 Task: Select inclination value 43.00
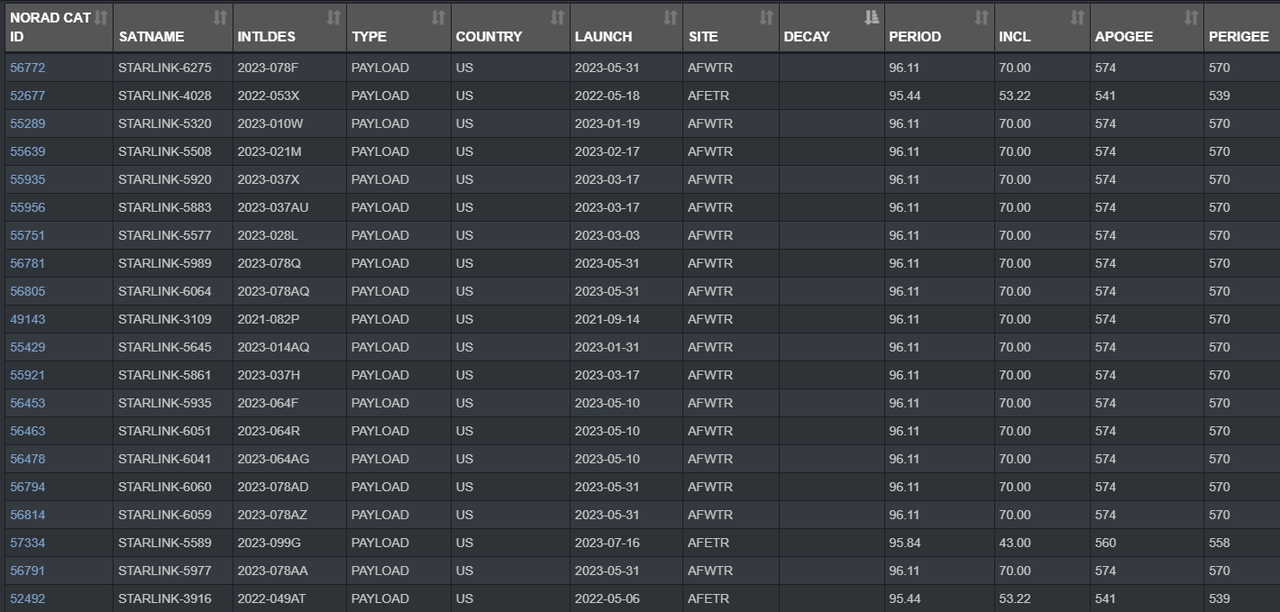1014,543
